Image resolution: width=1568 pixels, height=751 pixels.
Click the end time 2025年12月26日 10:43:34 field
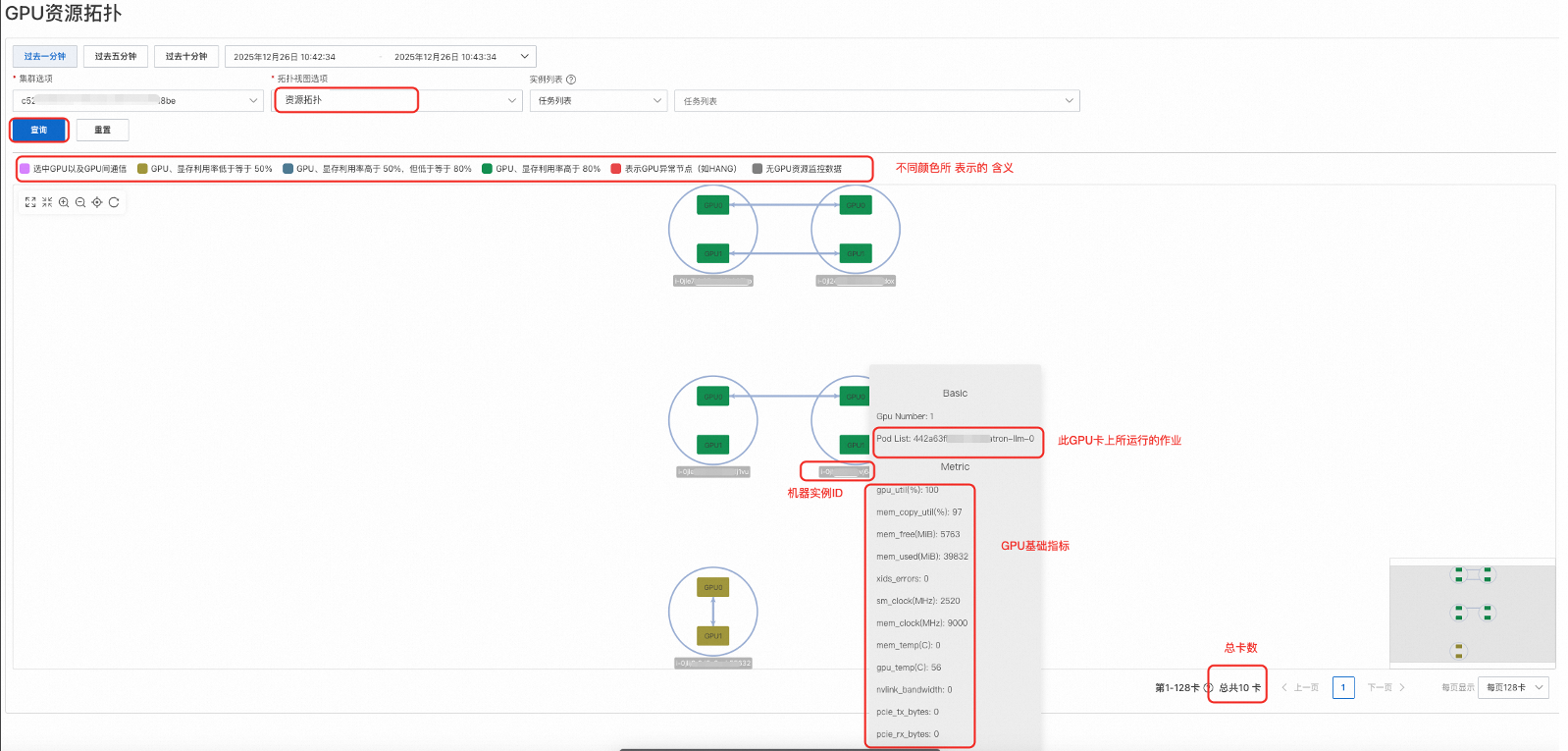pos(445,57)
